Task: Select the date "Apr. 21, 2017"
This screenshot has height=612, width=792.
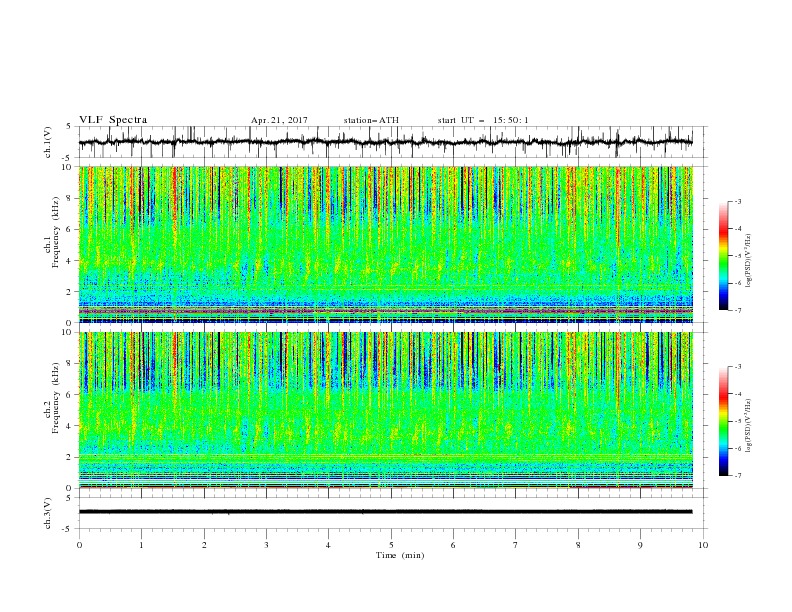Action: 279,120
